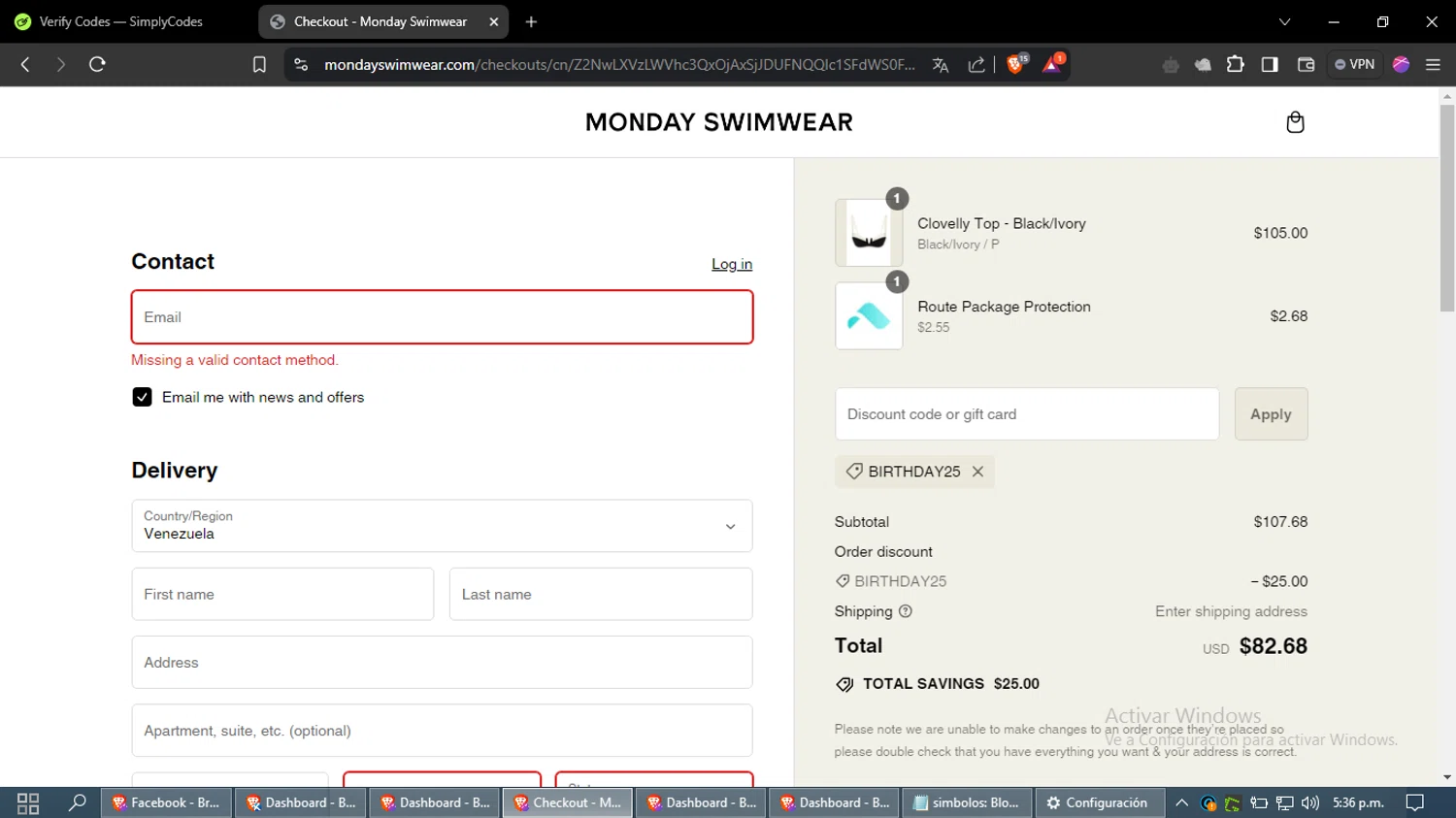
Task: Click the Clovelly Top product thumbnail
Action: (869, 233)
